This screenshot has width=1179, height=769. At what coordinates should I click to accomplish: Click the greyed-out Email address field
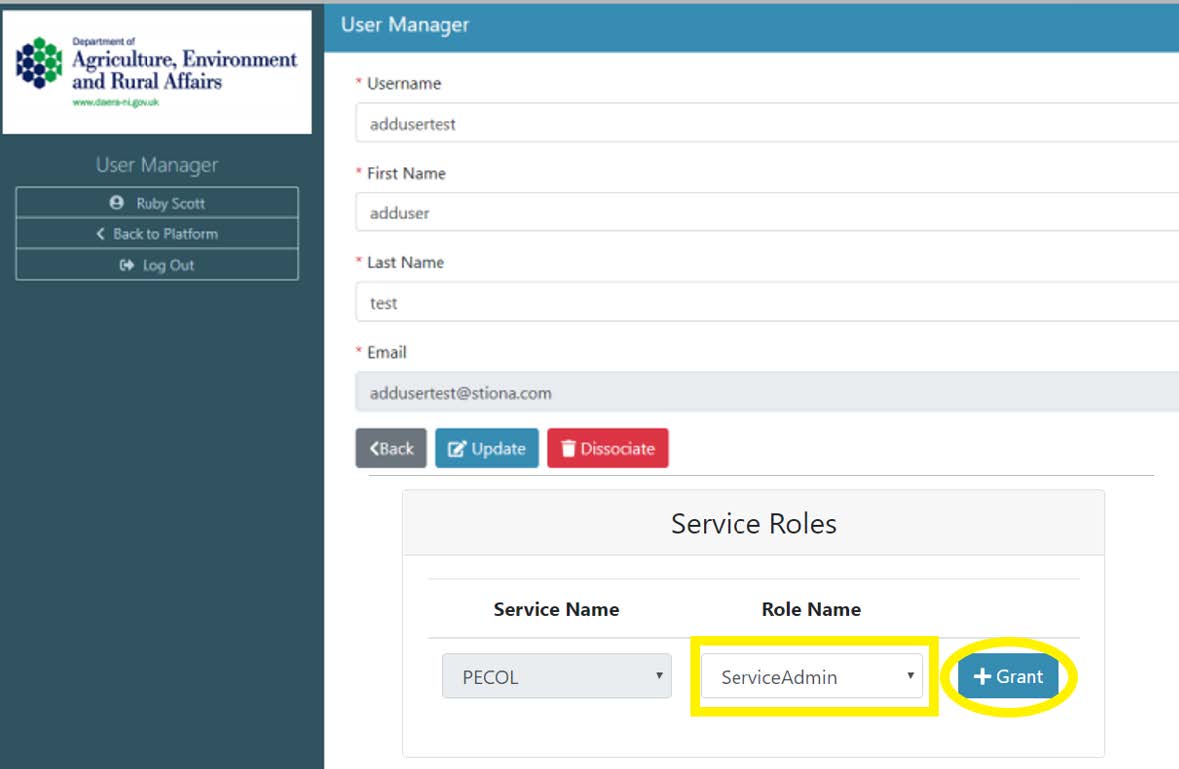[766, 393]
